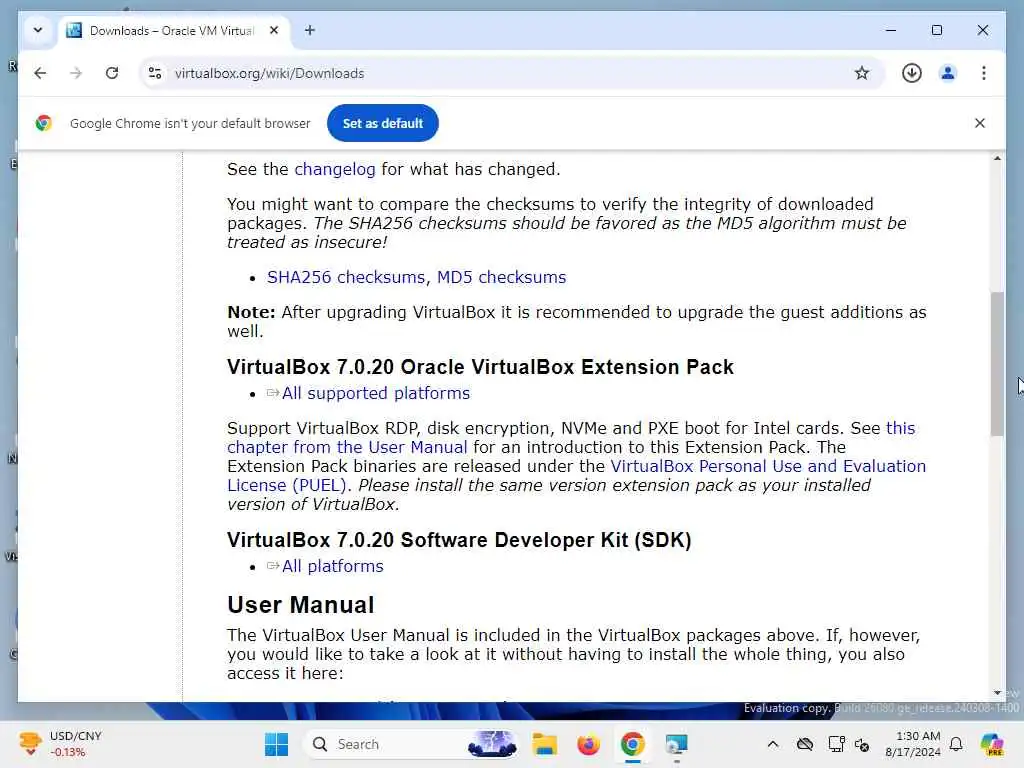1024x768 pixels.
Task: Open the MD5 checksums link
Action: [x=502, y=277]
